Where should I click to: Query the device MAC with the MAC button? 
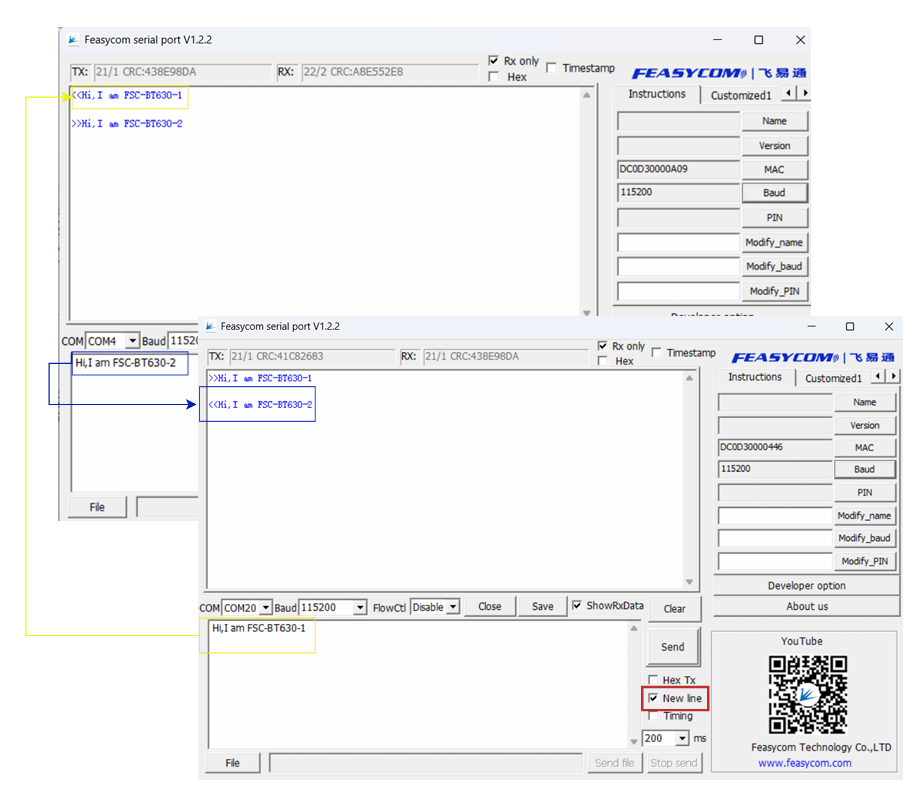[865, 447]
